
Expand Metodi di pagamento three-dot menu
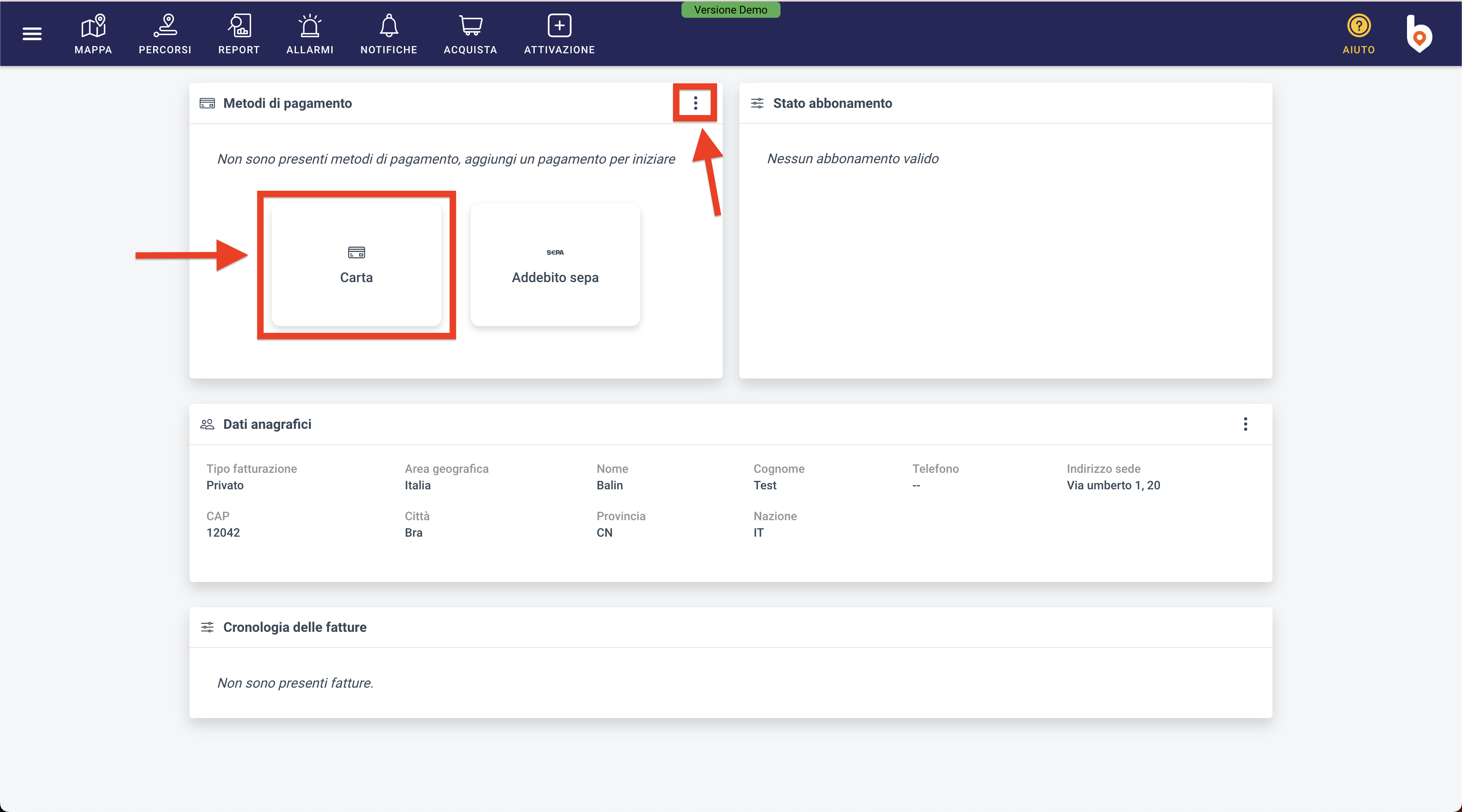pyautogui.click(x=695, y=103)
